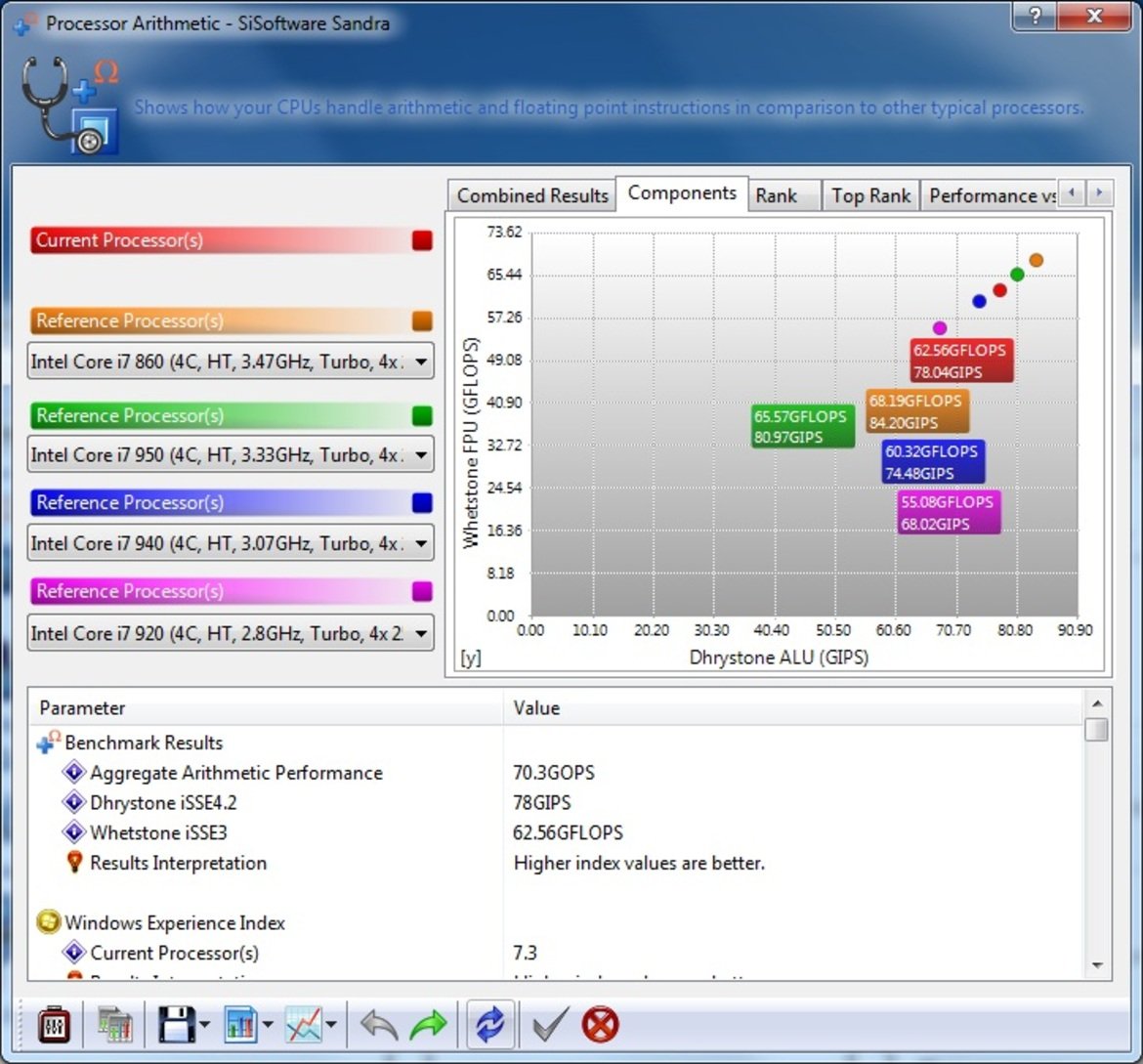Viewport: 1143px width, 1064px height.
Task: Select the Components tab
Action: tap(682, 193)
